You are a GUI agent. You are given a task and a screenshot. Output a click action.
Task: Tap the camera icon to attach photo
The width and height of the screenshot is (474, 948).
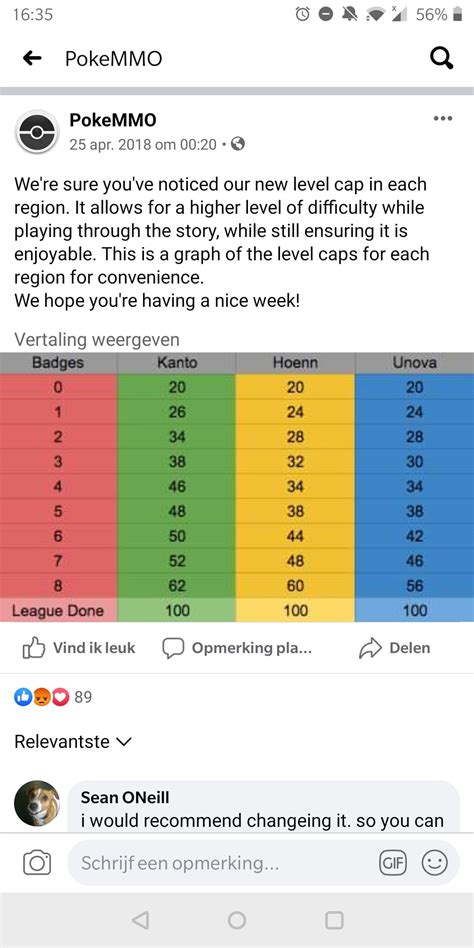tap(37, 863)
